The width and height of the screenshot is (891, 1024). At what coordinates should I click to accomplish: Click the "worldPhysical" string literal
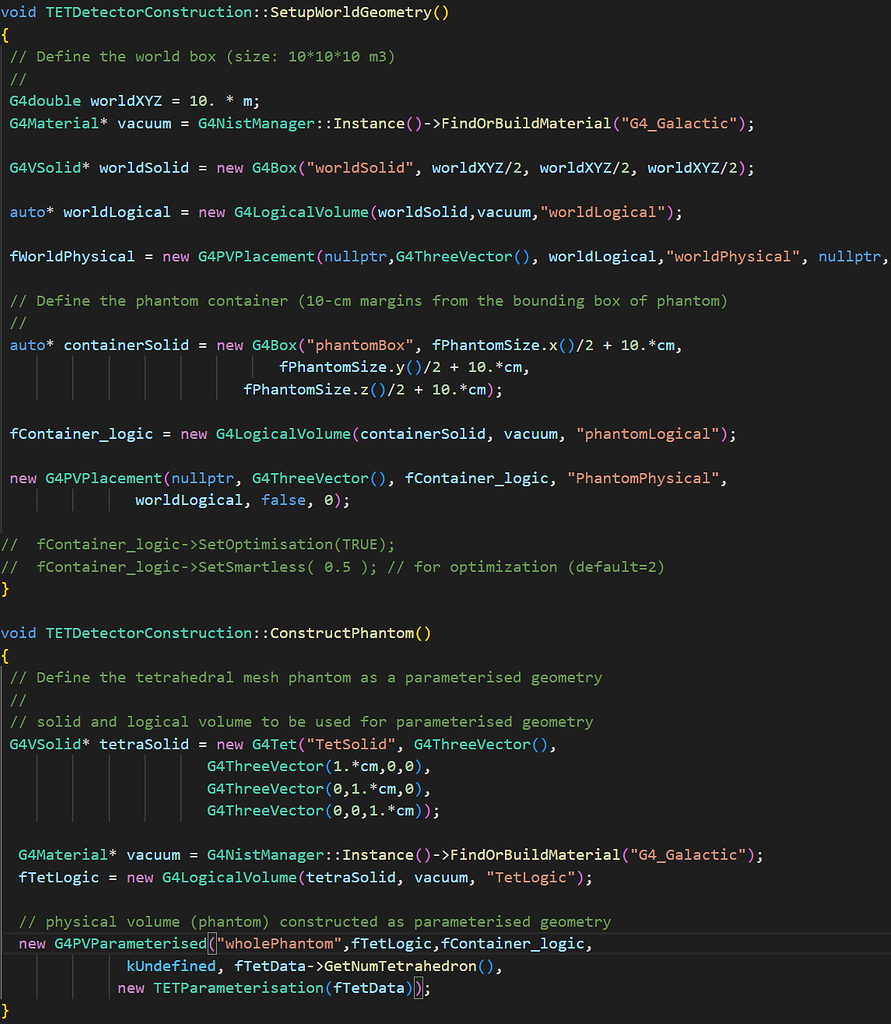coord(737,256)
